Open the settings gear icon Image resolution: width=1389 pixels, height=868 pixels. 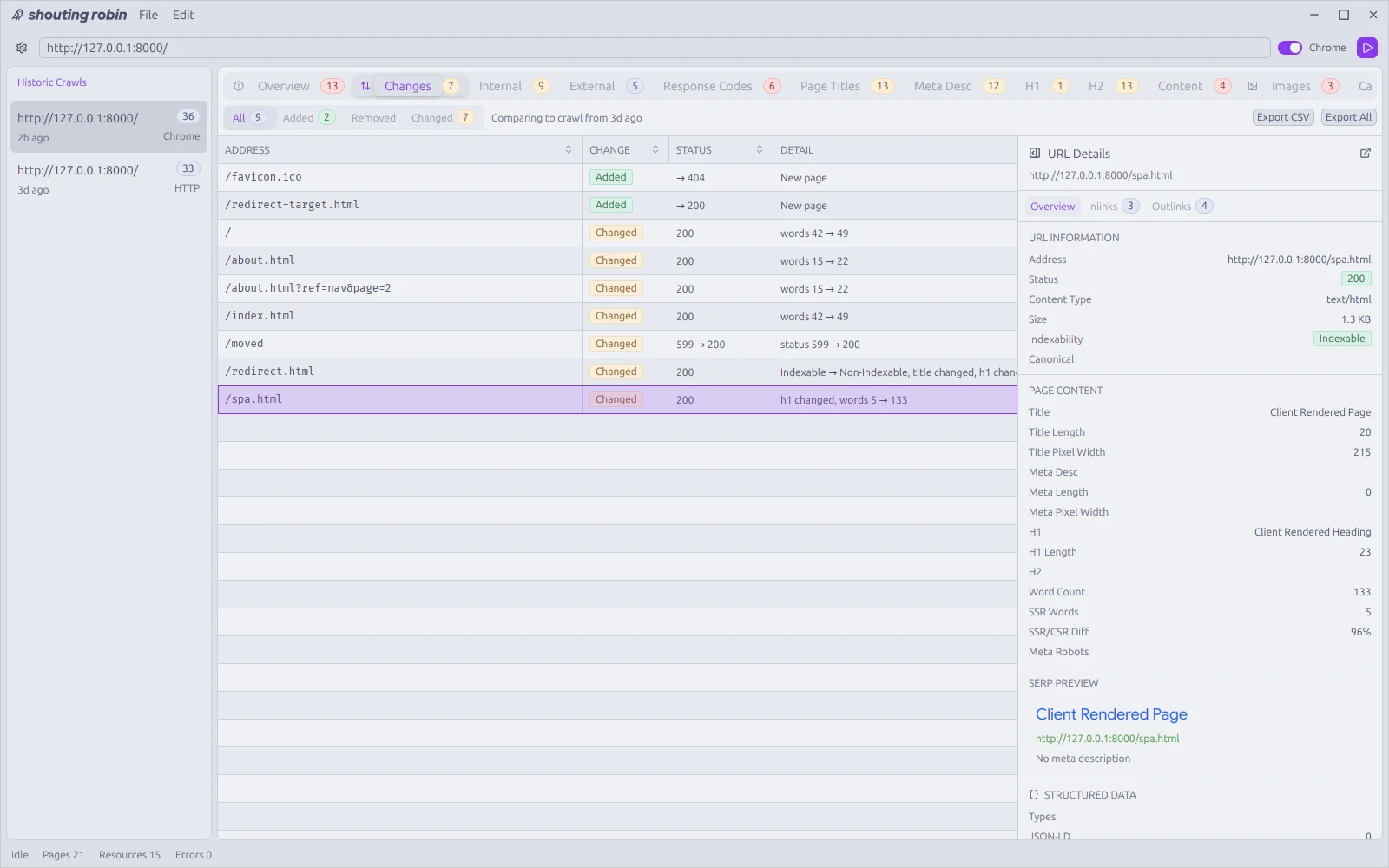(x=22, y=48)
